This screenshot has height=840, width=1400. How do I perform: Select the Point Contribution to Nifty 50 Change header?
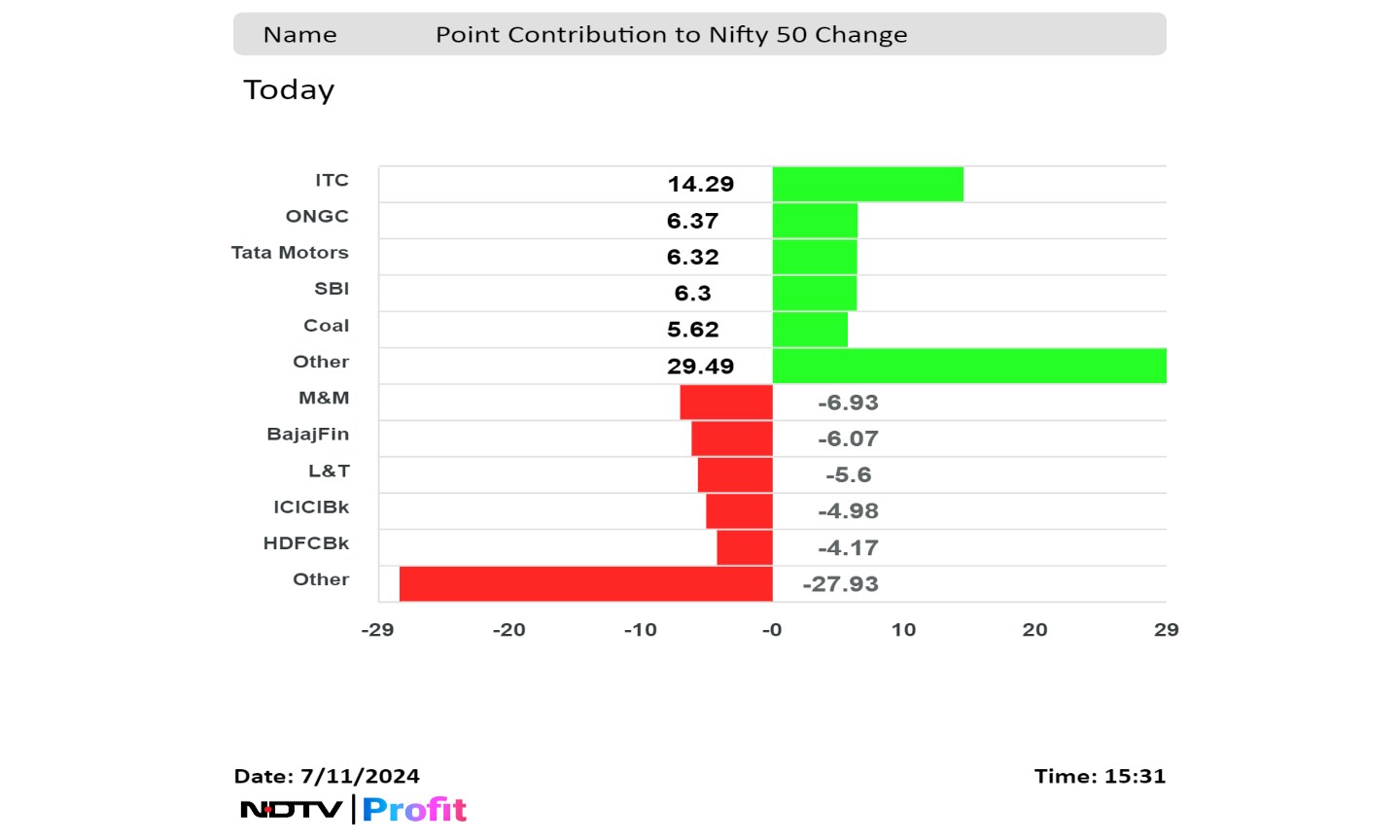click(671, 35)
